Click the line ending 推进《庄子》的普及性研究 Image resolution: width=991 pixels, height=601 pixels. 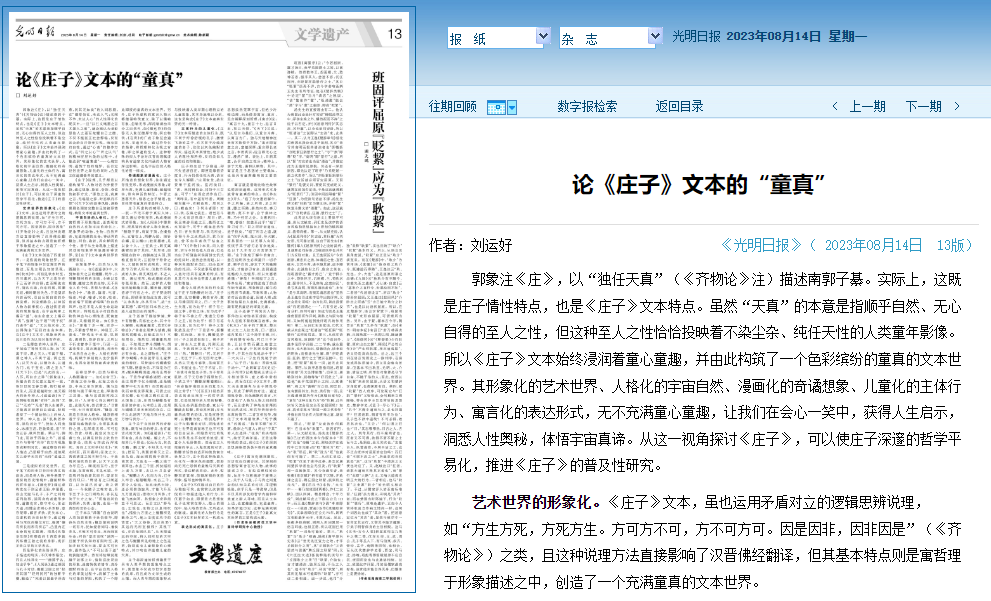pyautogui.click(x=552, y=466)
